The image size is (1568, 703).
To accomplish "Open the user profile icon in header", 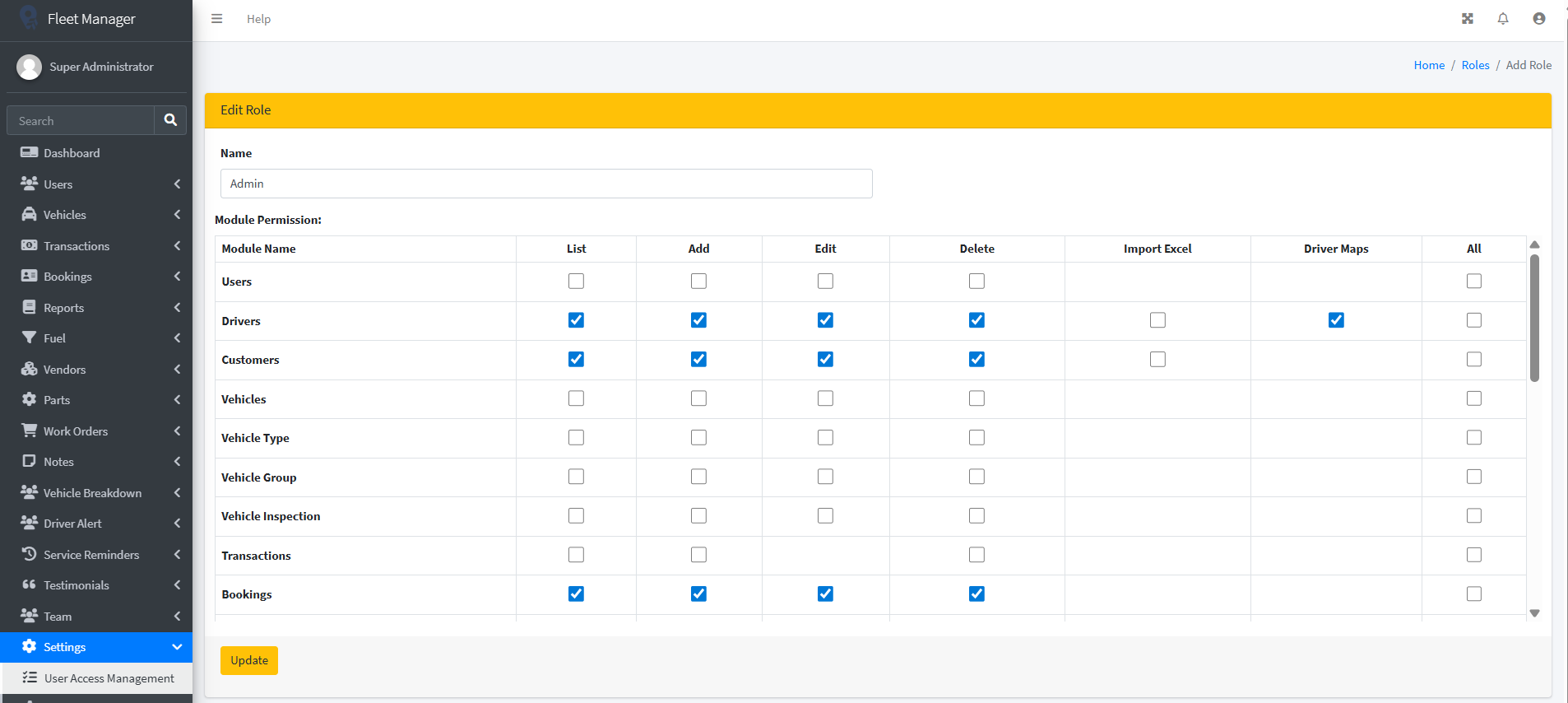I will tap(1538, 19).
